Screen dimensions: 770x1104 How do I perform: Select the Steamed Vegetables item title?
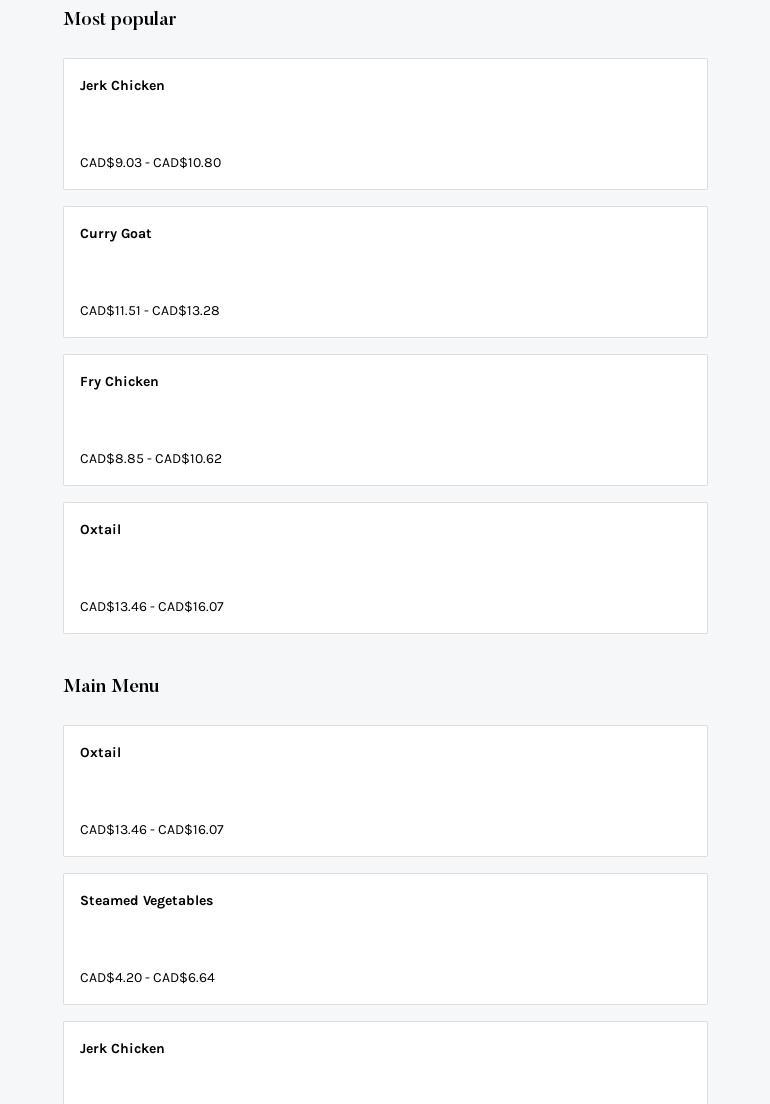(x=146, y=901)
